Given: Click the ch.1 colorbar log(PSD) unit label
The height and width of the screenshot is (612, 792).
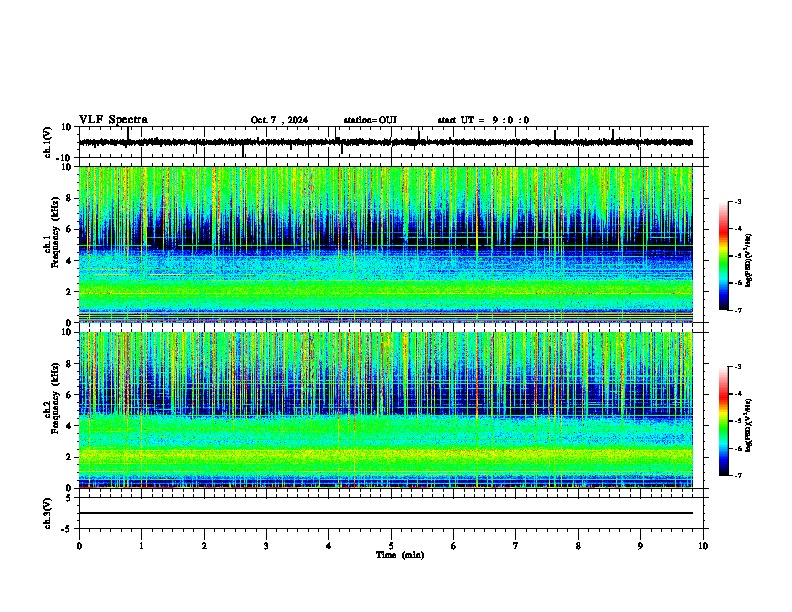Looking at the screenshot, I should (749, 261).
